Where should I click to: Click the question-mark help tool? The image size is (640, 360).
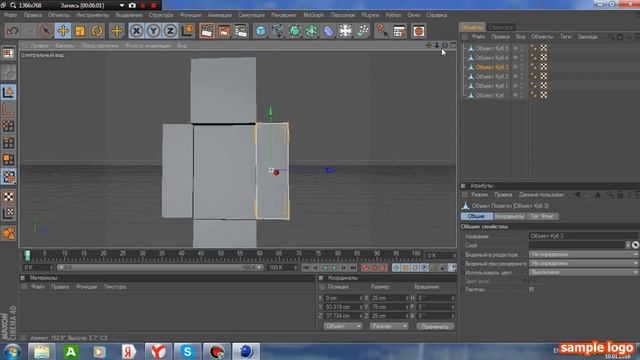[x=382, y=31]
